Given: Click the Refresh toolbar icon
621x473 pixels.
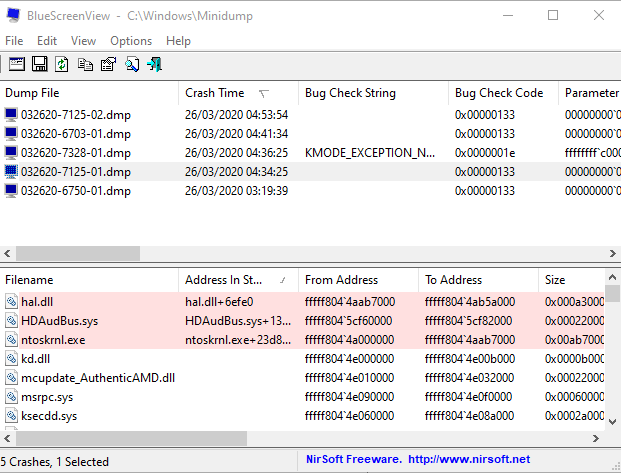Looking at the screenshot, I should 62,64.
